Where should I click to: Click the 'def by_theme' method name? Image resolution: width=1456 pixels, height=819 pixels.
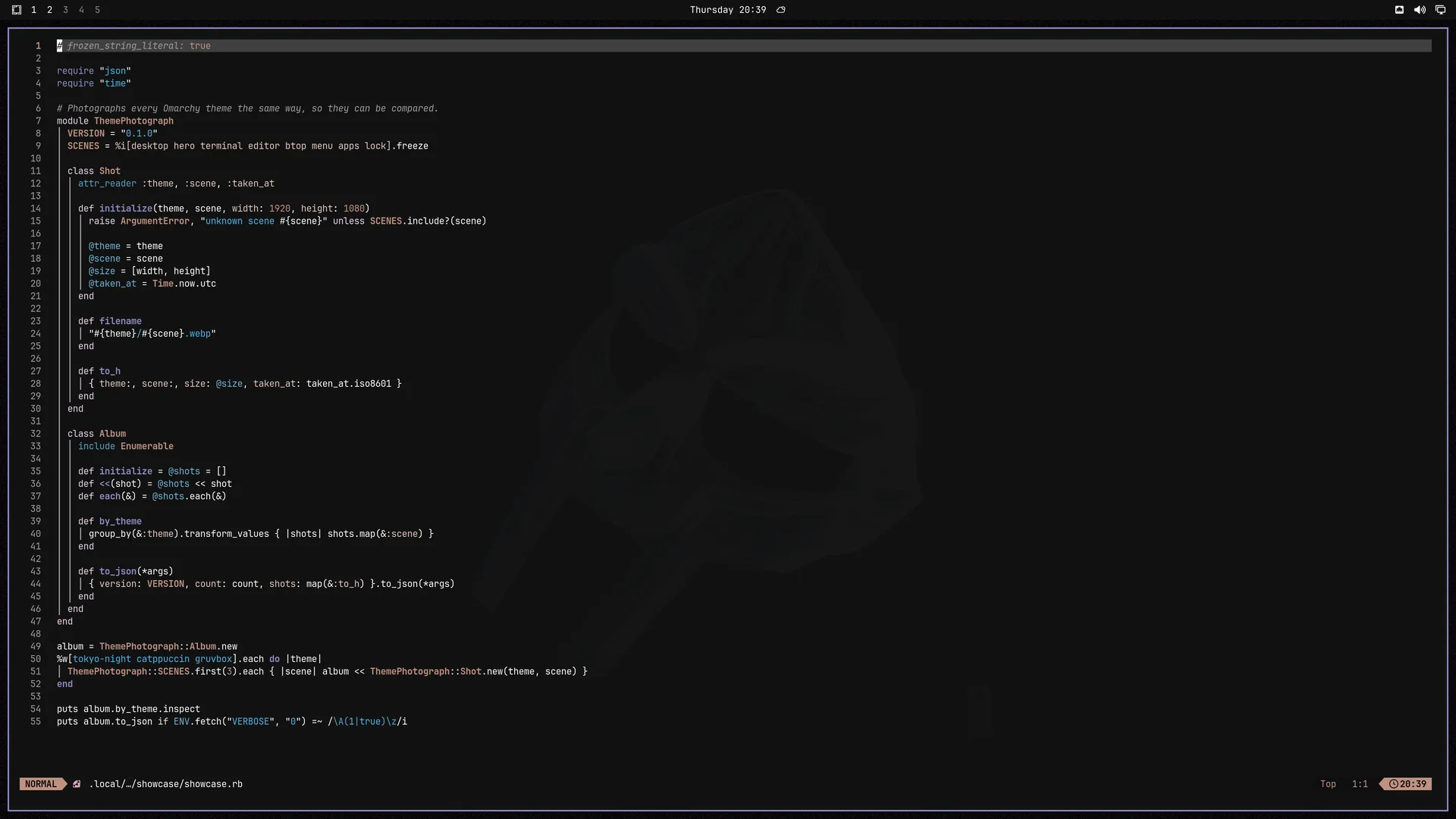tap(121, 521)
